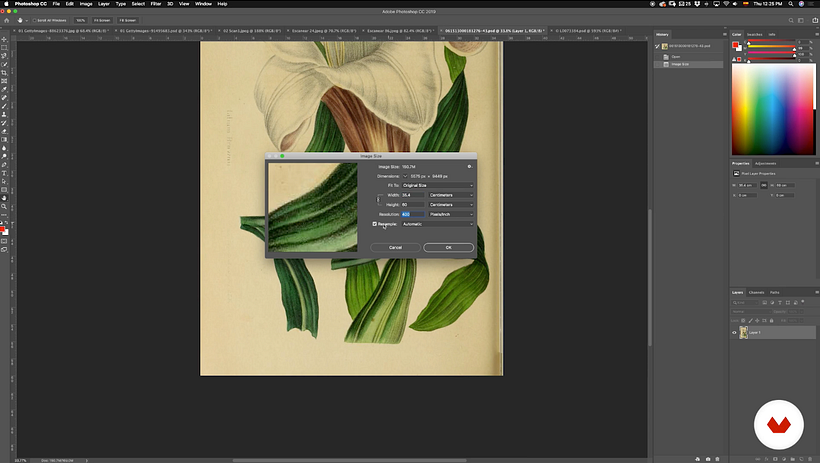
Task: Toggle width-height link in Properties panel
Action: tap(764, 185)
